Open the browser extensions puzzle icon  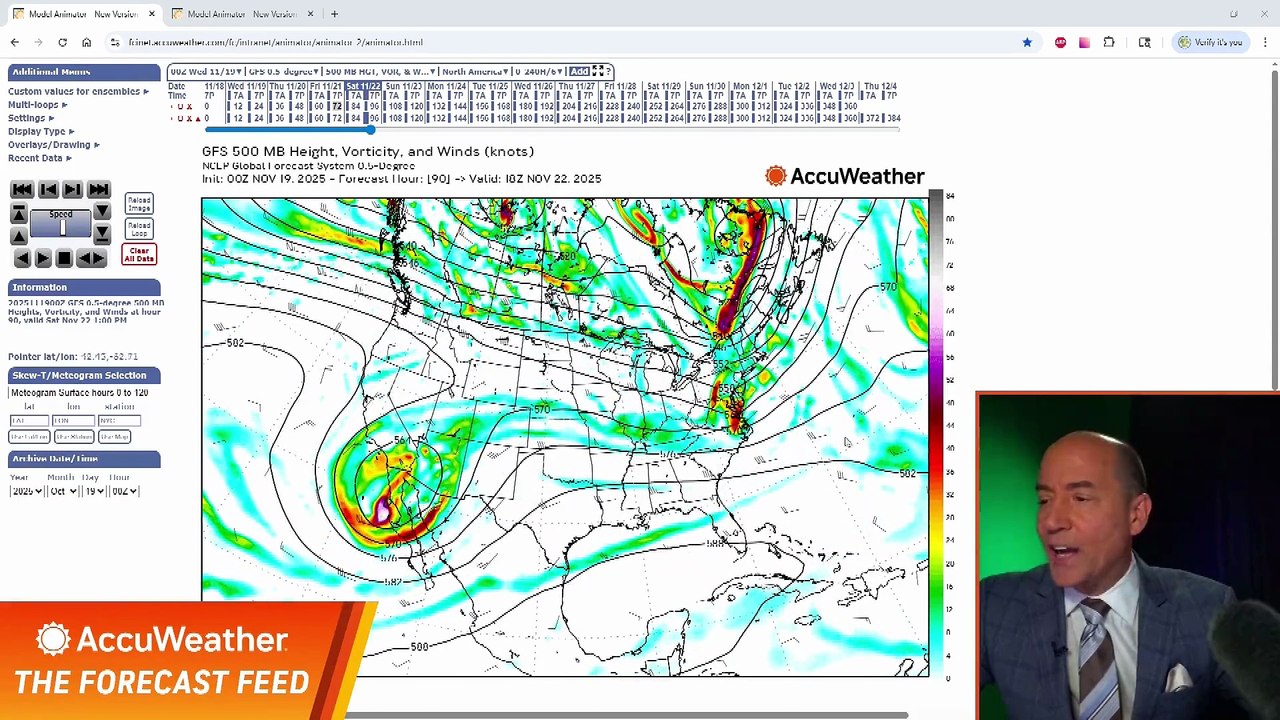(x=1109, y=42)
